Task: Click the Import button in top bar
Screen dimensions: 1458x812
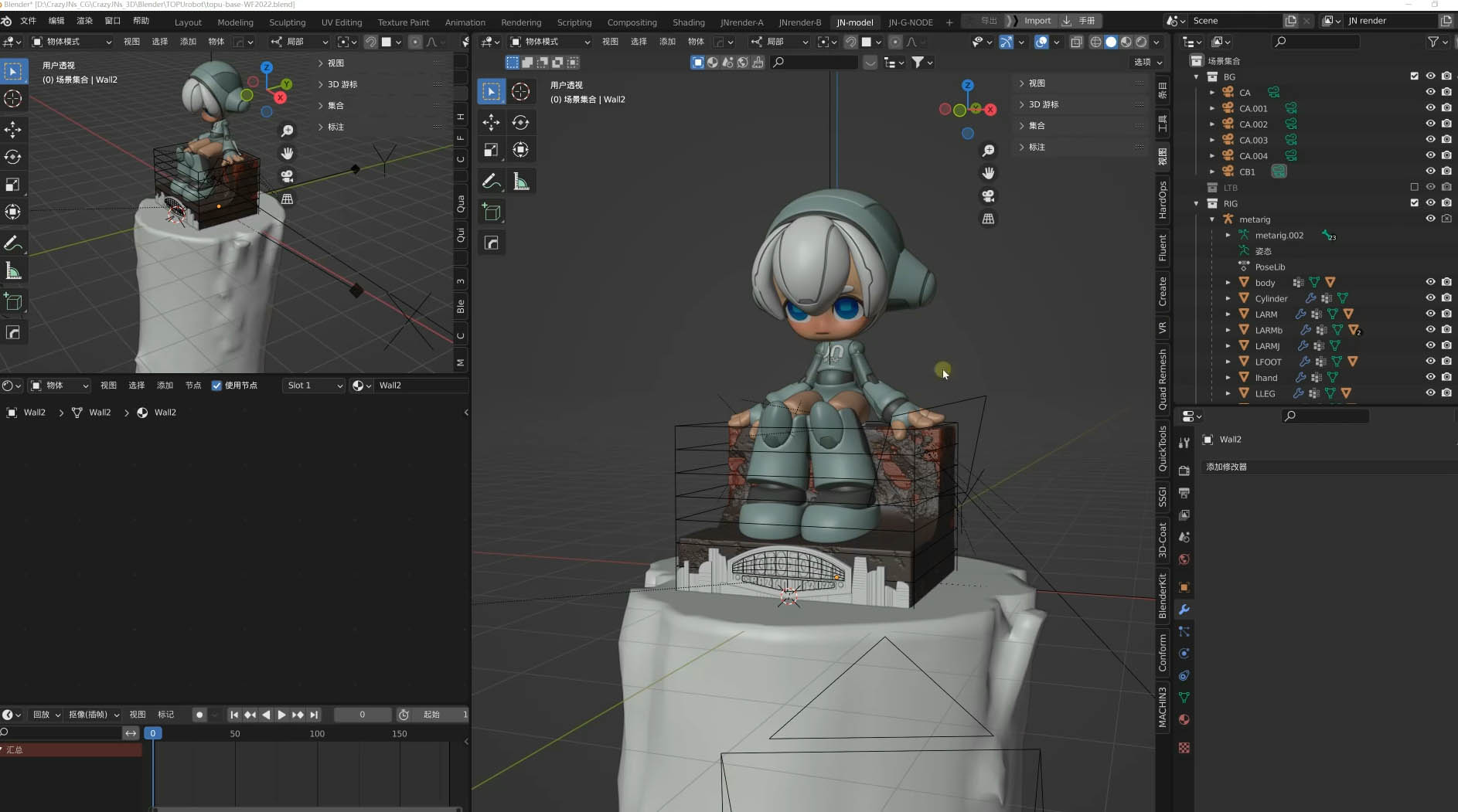Action: click(1037, 21)
